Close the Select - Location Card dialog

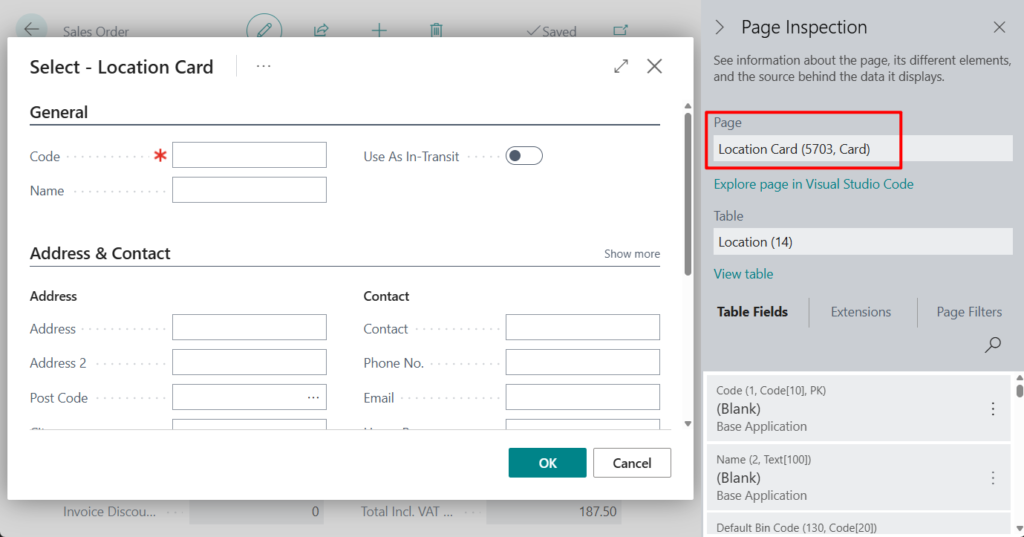654,66
